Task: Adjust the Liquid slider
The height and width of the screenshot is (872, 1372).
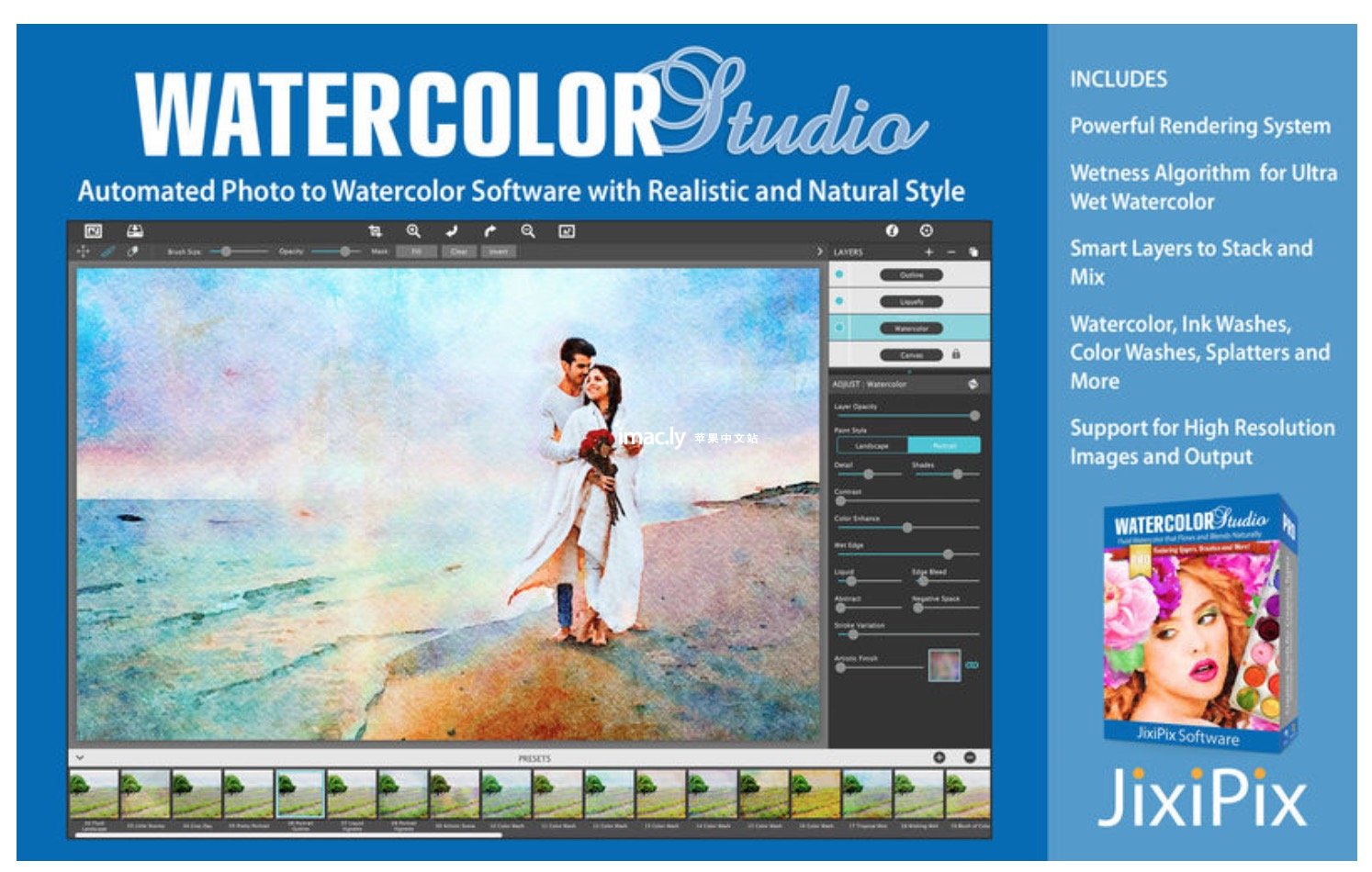Action: tap(868, 581)
